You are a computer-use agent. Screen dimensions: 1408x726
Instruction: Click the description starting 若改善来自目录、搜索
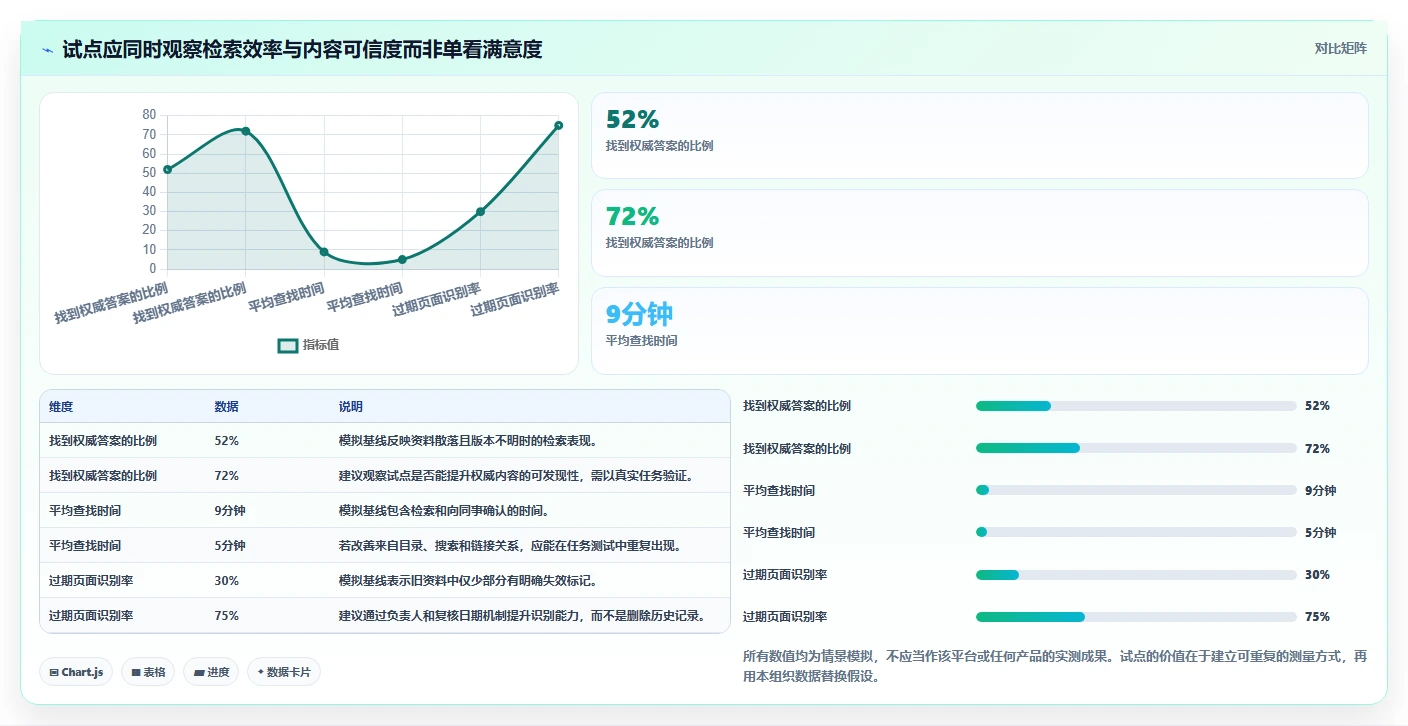511,546
